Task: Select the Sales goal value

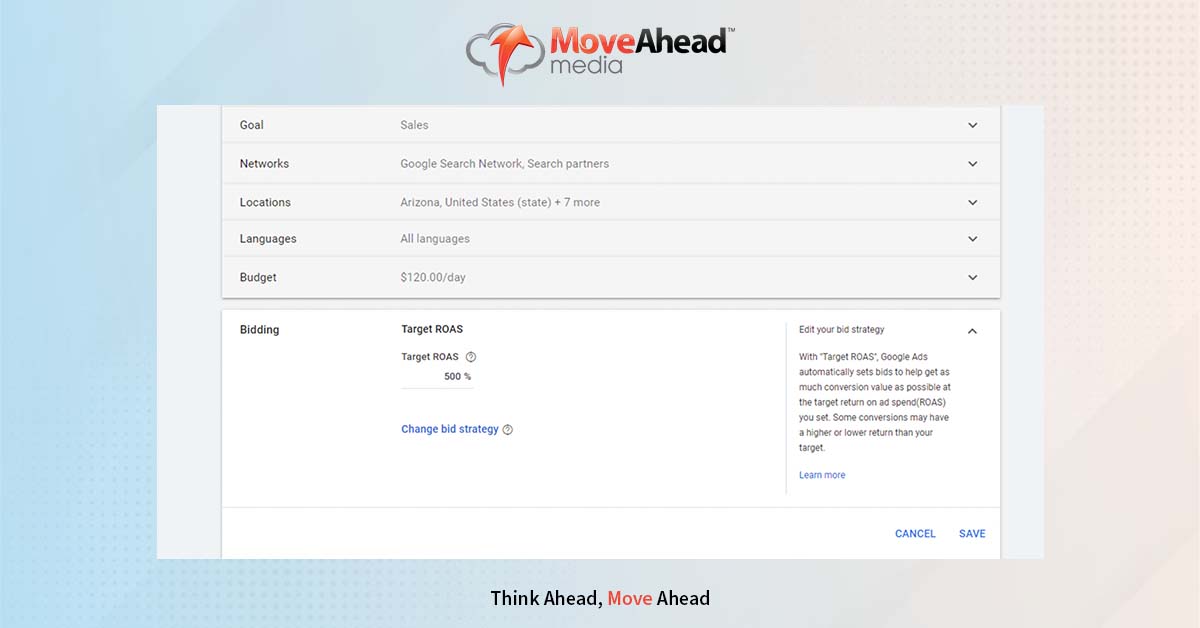Action: point(414,125)
